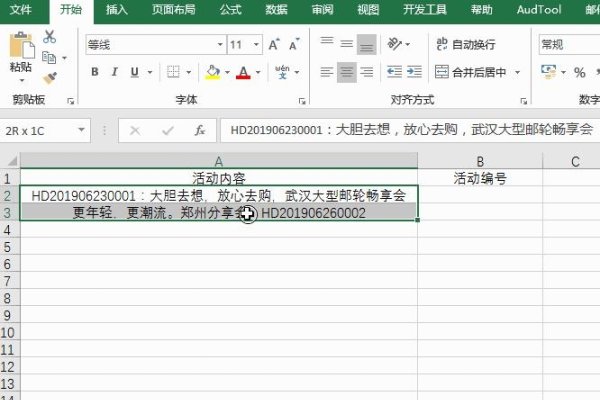Click 合并后居中 merge and center
Screen dimensions: 600x400
470,72
